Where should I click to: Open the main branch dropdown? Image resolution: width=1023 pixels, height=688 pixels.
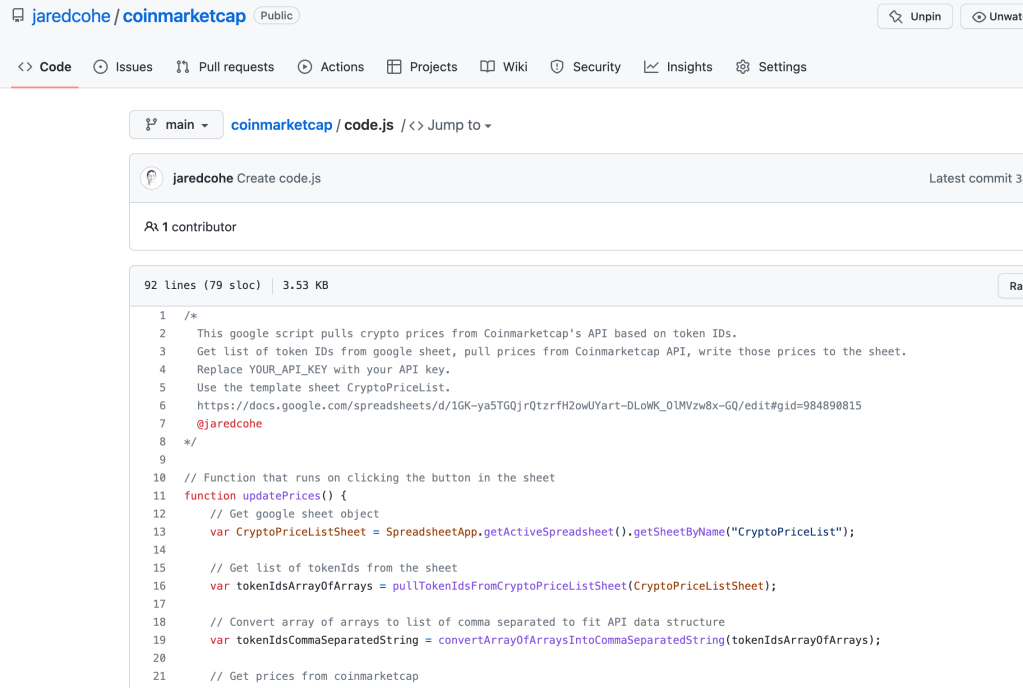coord(176,125)
